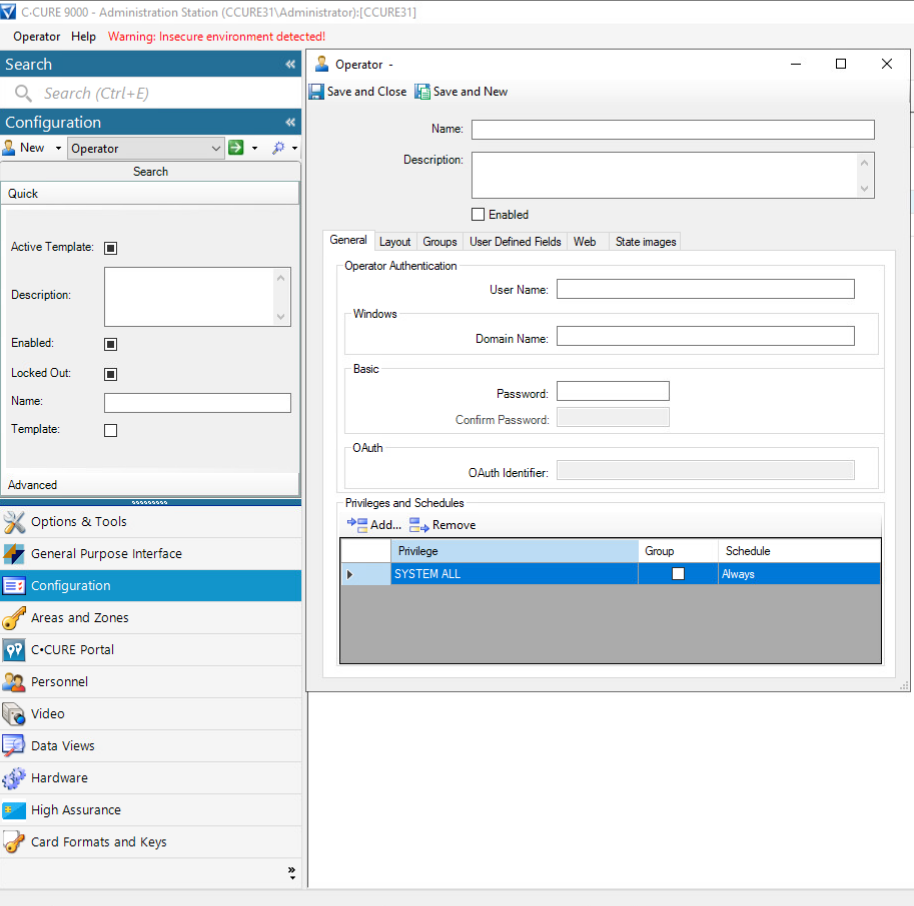The height and width of the screenshot is (906, 914).
Task: Open the Hardware pane via its icon
Action: pyautogui.click(x=14, y=778)
